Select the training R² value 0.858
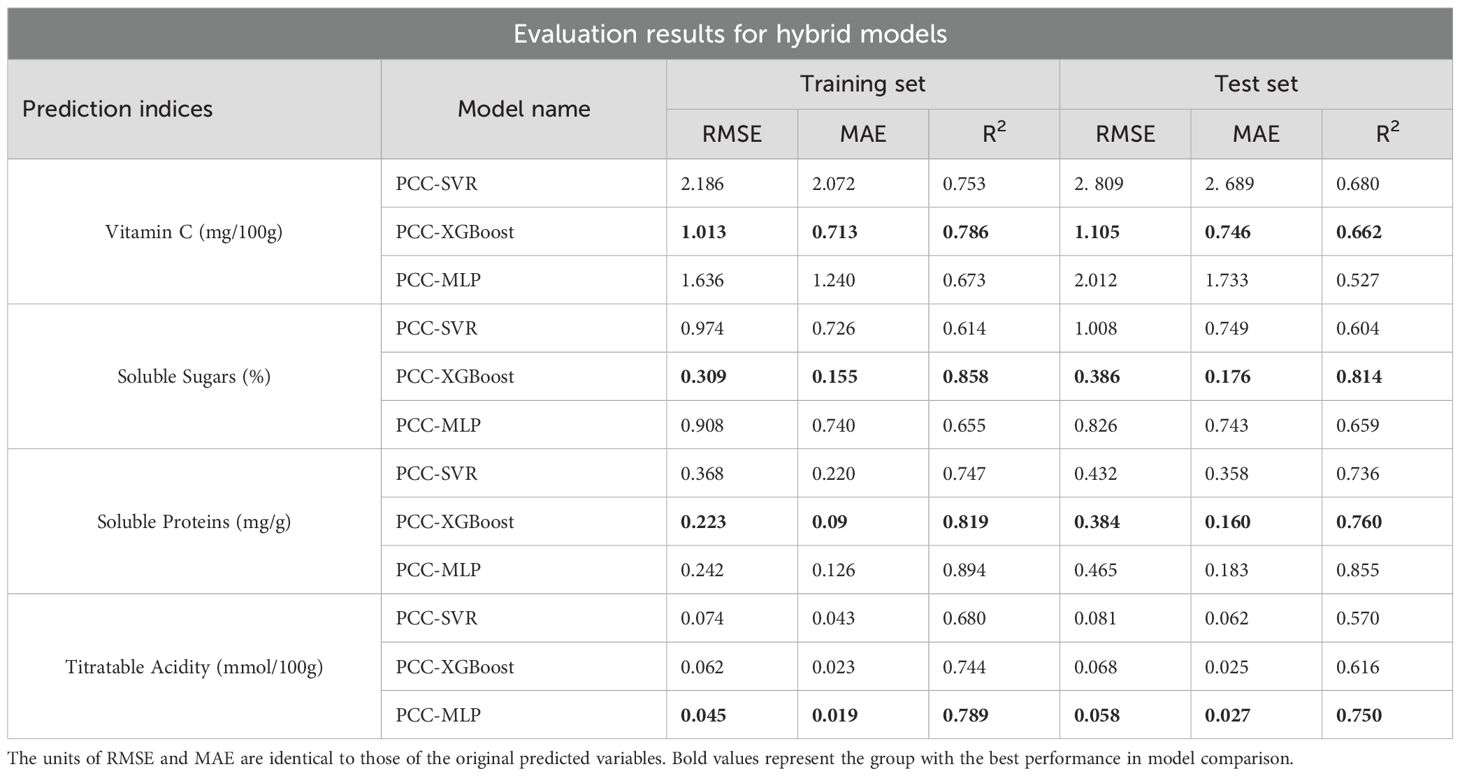The image size is (1460, 776). [x=964, y=377]
